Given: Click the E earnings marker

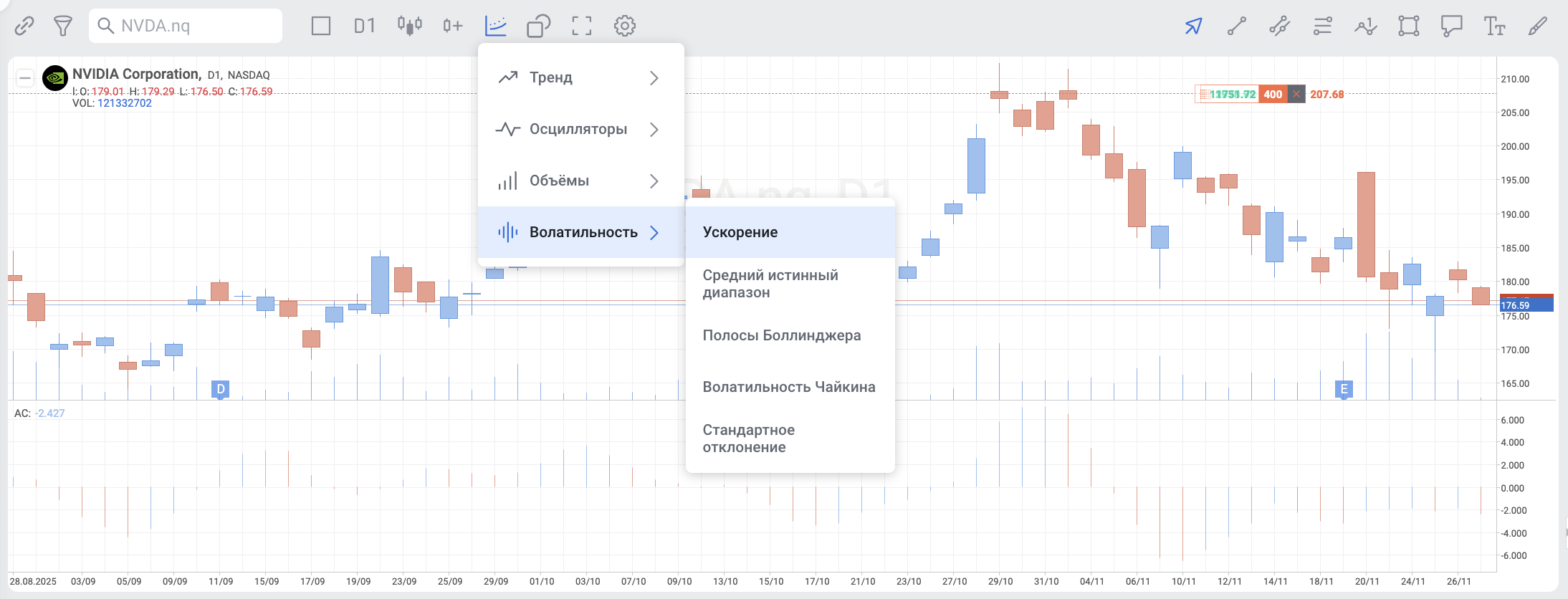Looking at the screenshot, I should tap(1344, 389).
